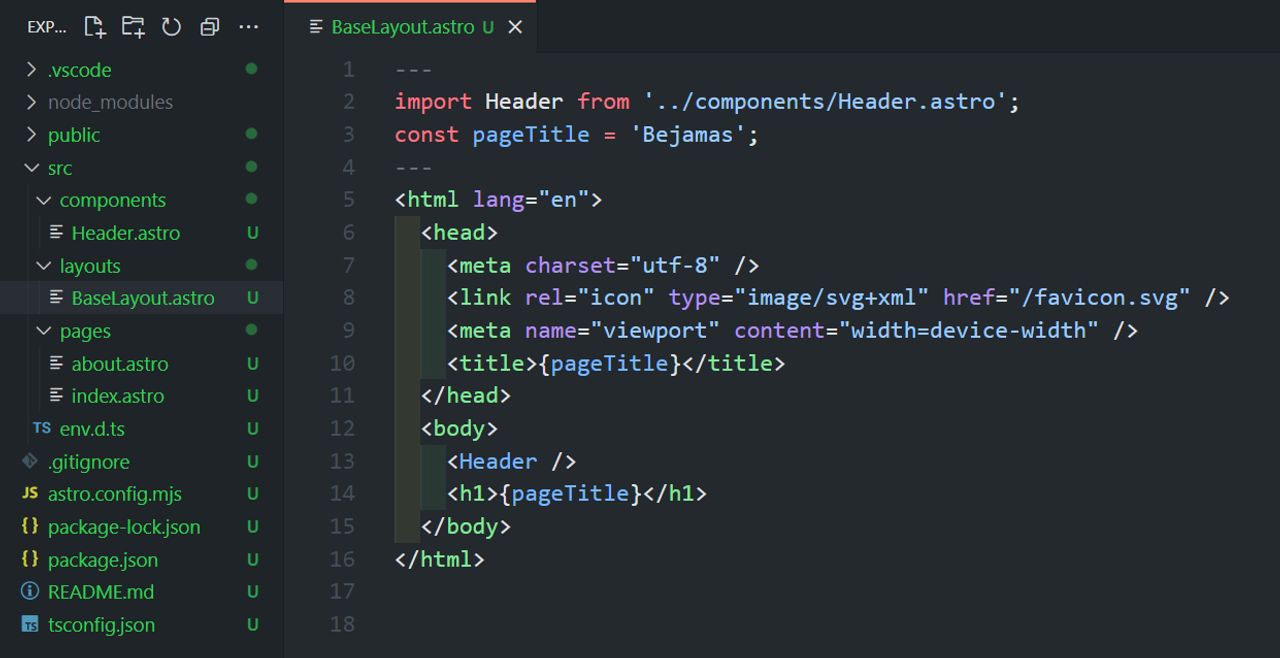
Task: Open the package.json file via its braces icon
Action: tap(29, 559)
